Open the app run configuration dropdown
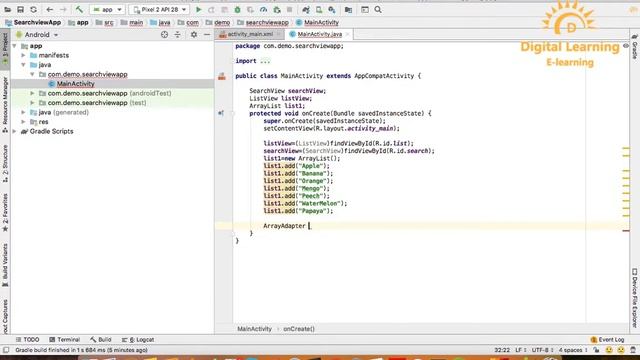This screenshot has width=640, height=360. (107, 9)
